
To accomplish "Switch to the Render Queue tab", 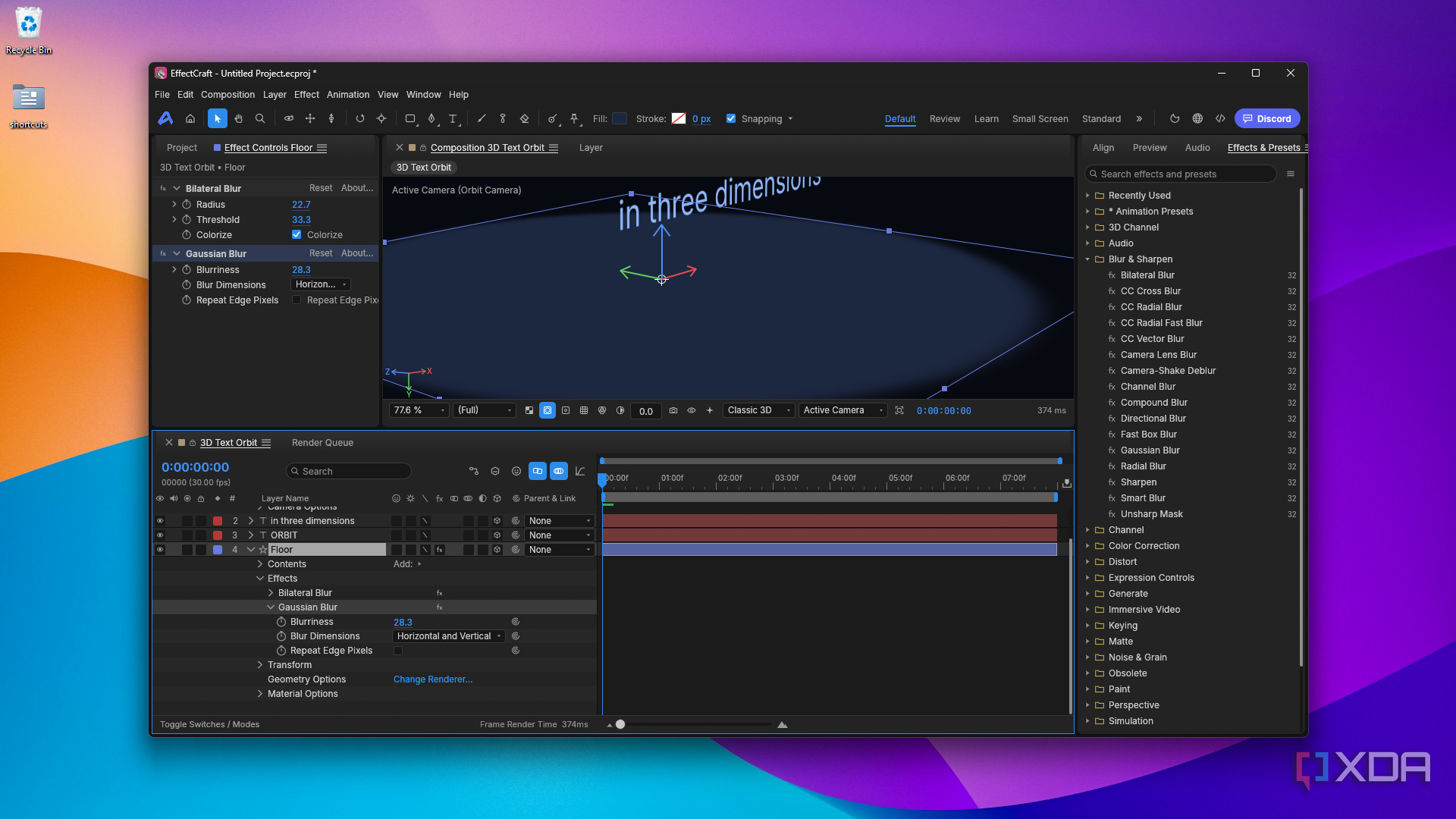I will coord(322,443).
